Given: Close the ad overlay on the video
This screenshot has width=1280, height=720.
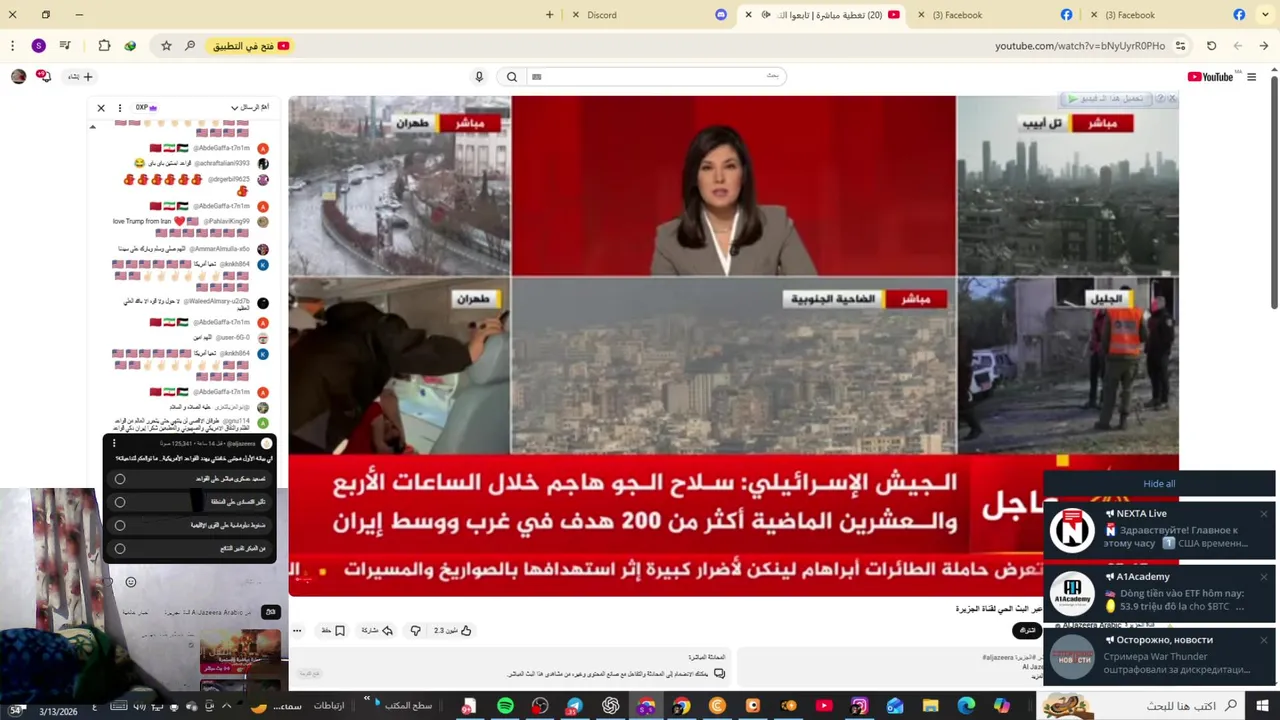Looking at the screenshot, I should tap(1172, 99).
